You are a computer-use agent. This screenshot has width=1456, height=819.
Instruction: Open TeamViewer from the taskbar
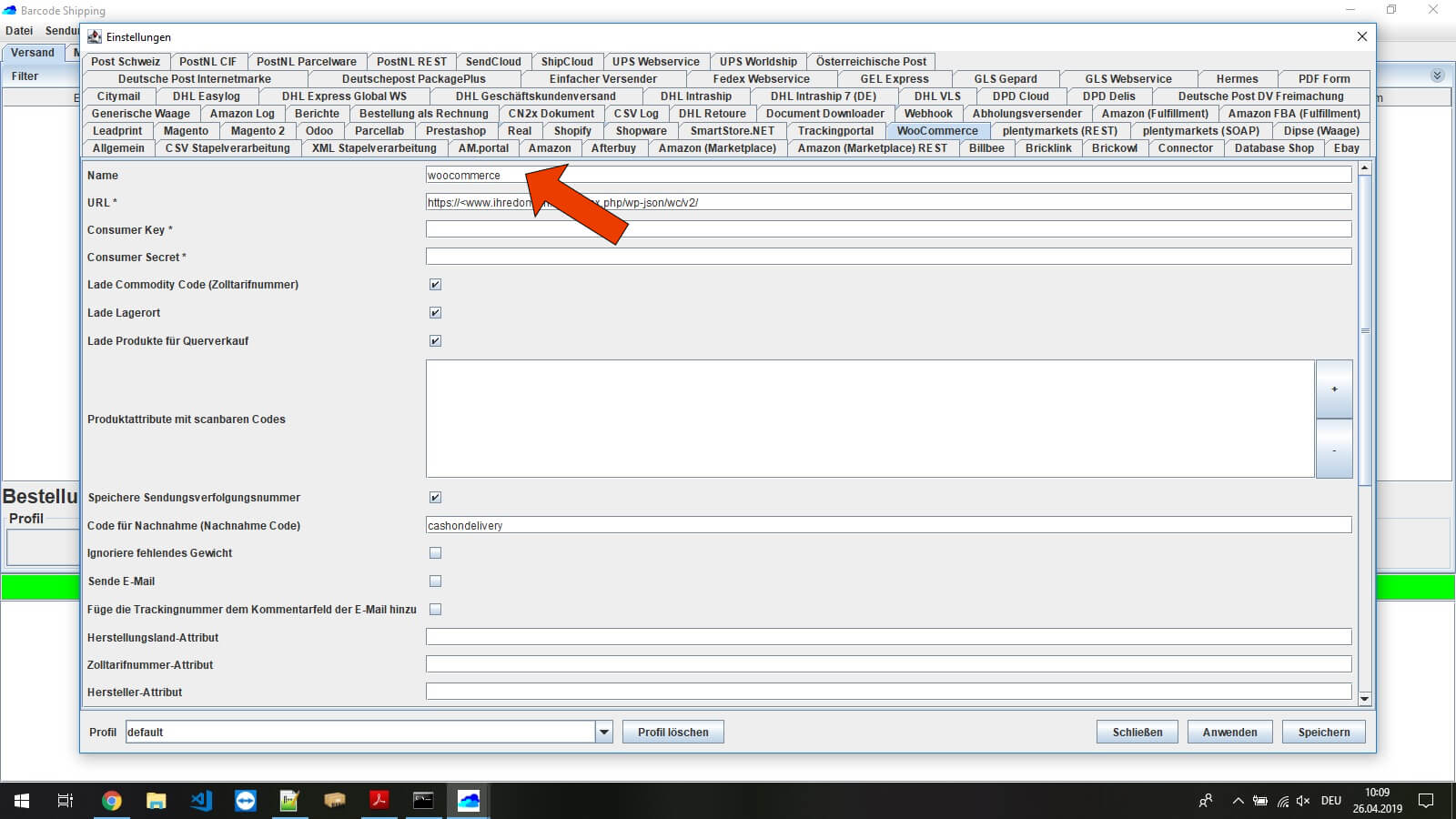(246, 801)
